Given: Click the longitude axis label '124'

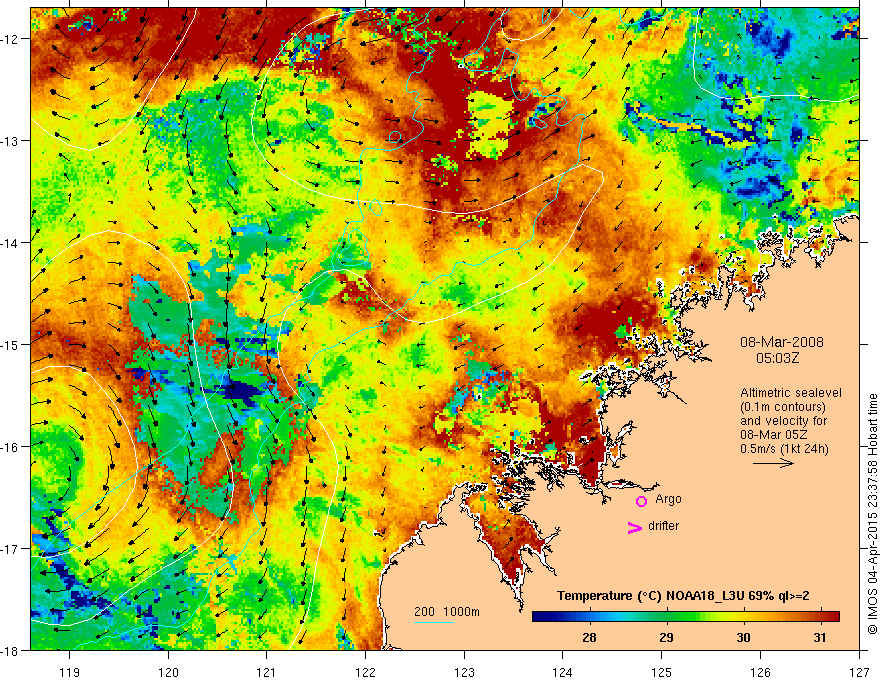Looking at the screenshot, I should [x=563, y=672].
